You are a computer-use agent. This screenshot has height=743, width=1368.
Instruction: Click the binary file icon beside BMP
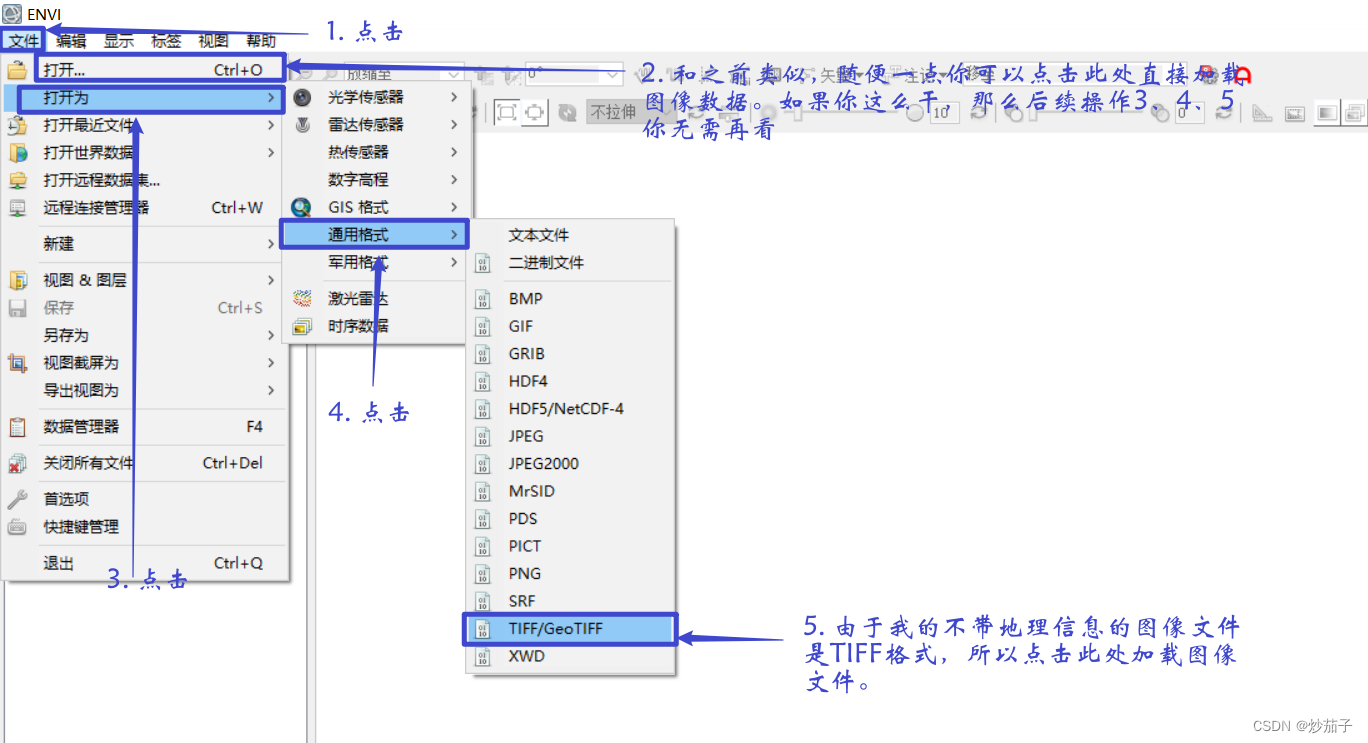pos(483,298)
